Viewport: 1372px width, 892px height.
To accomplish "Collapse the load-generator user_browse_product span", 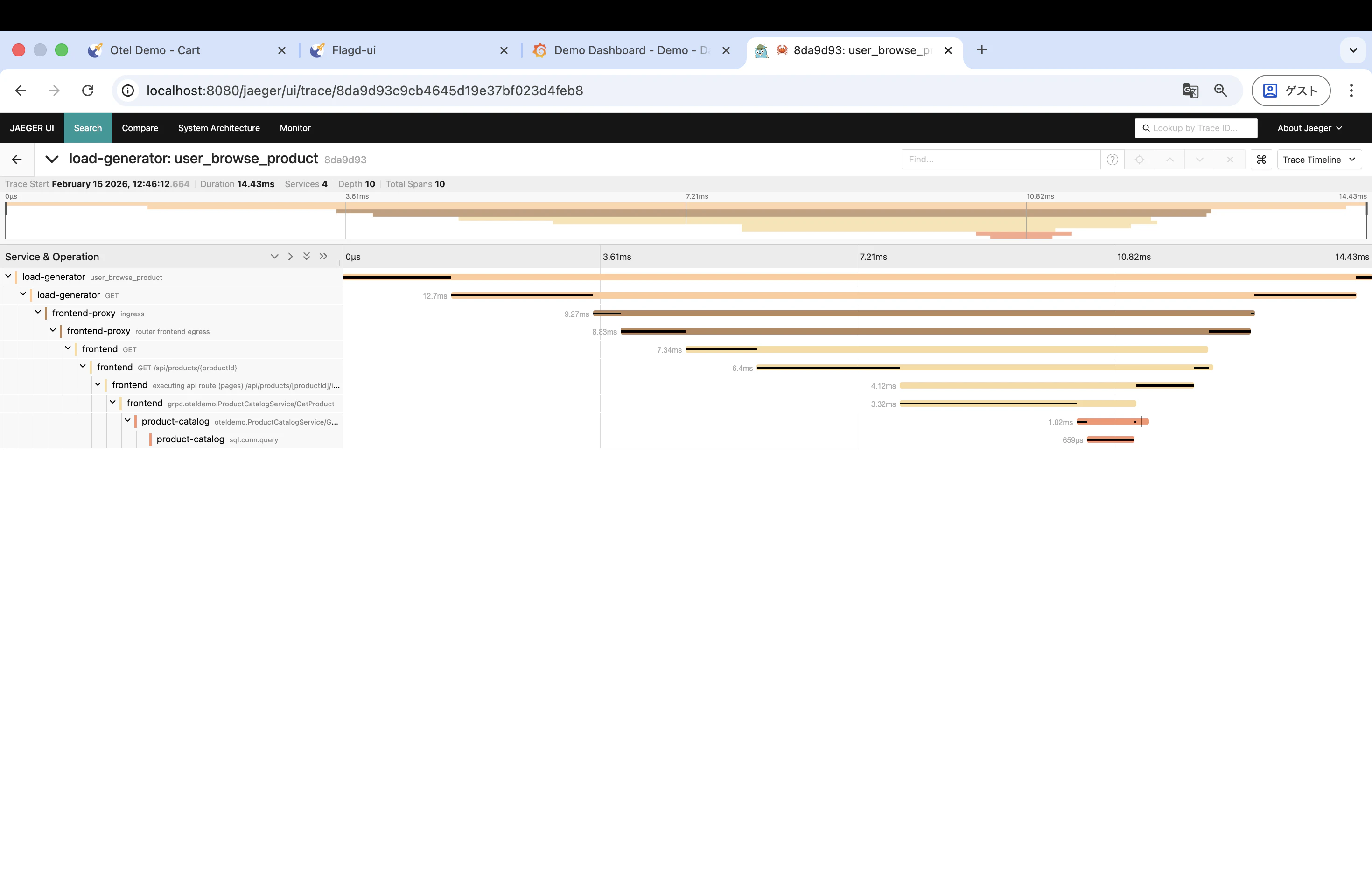I will [8, 277].
